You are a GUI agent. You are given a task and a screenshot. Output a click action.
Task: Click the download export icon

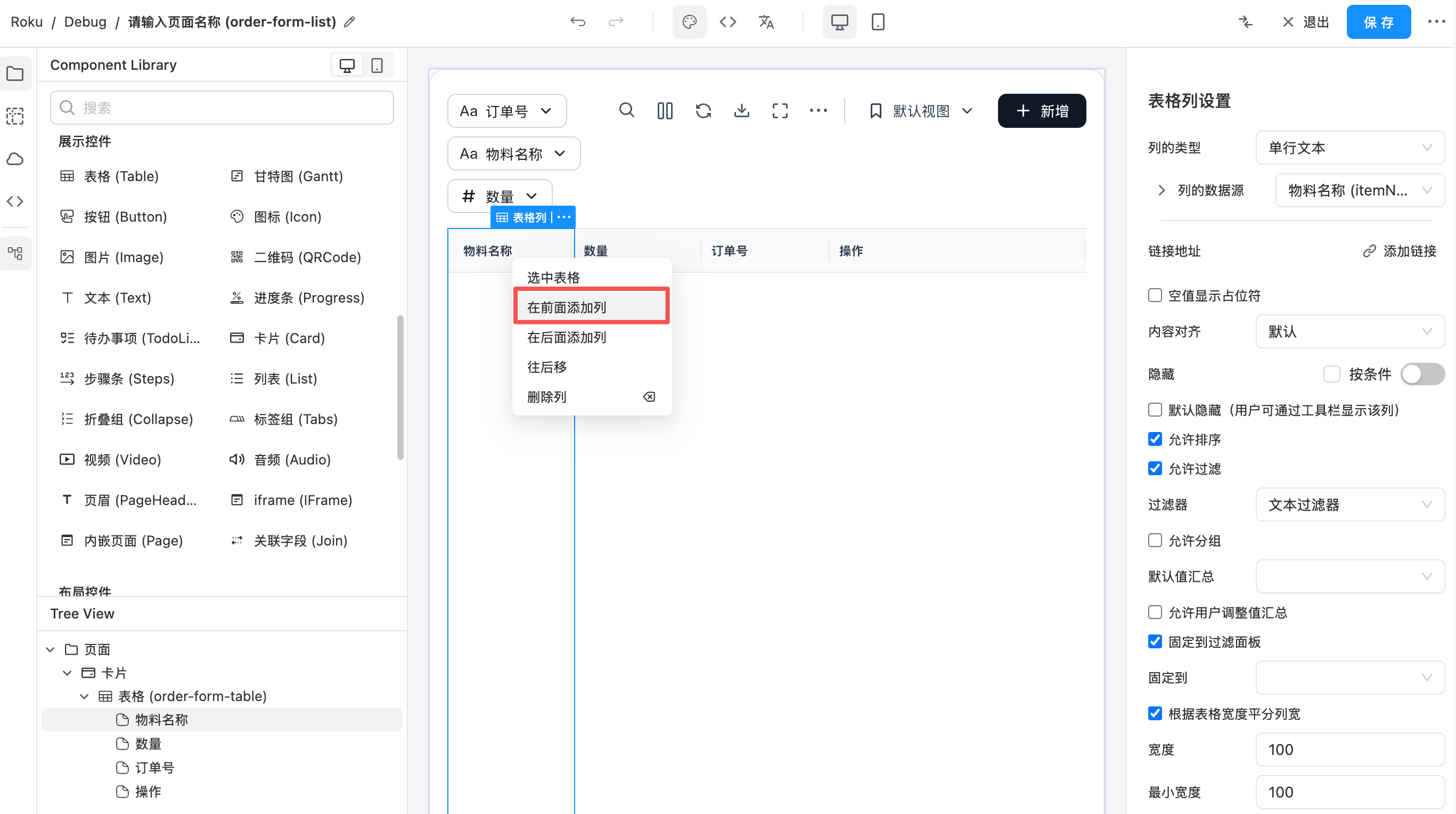tap(741, 110)
